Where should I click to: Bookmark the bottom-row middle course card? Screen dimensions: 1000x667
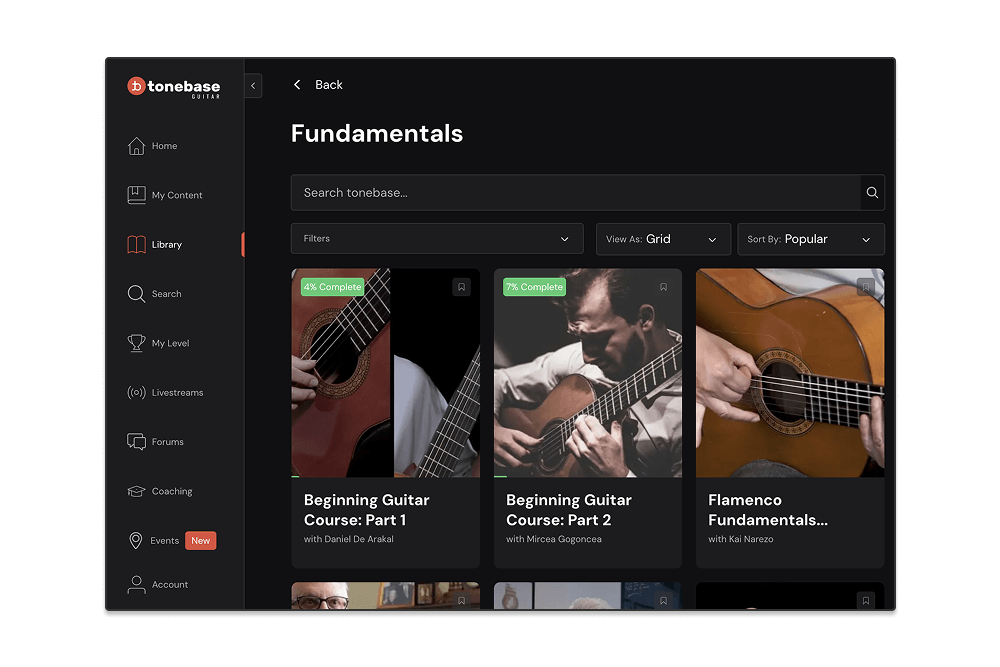pyautogui.click(x=663, y=601)
